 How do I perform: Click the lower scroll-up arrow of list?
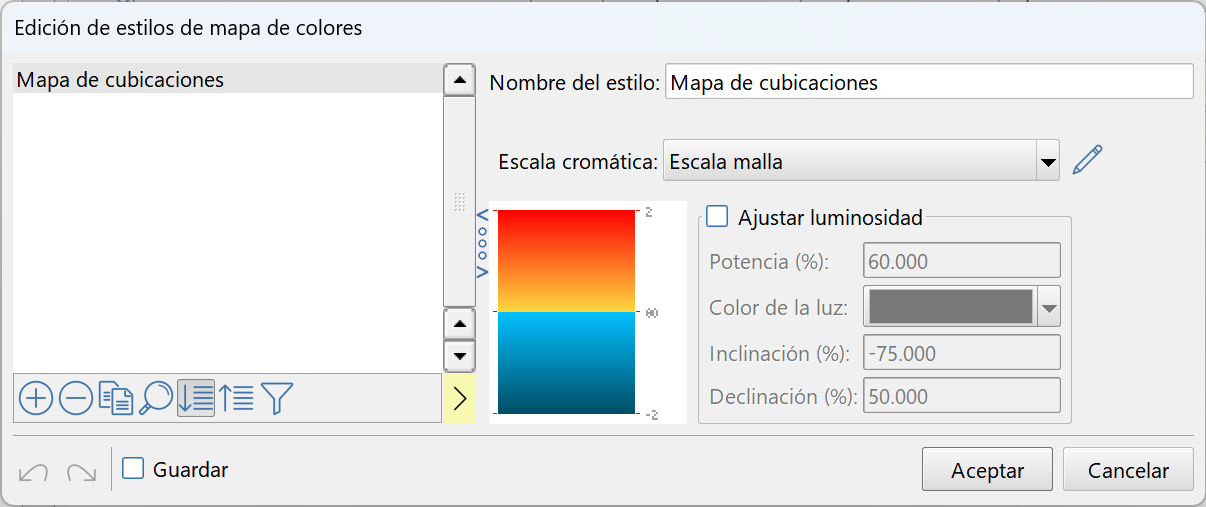coord(459,323)
